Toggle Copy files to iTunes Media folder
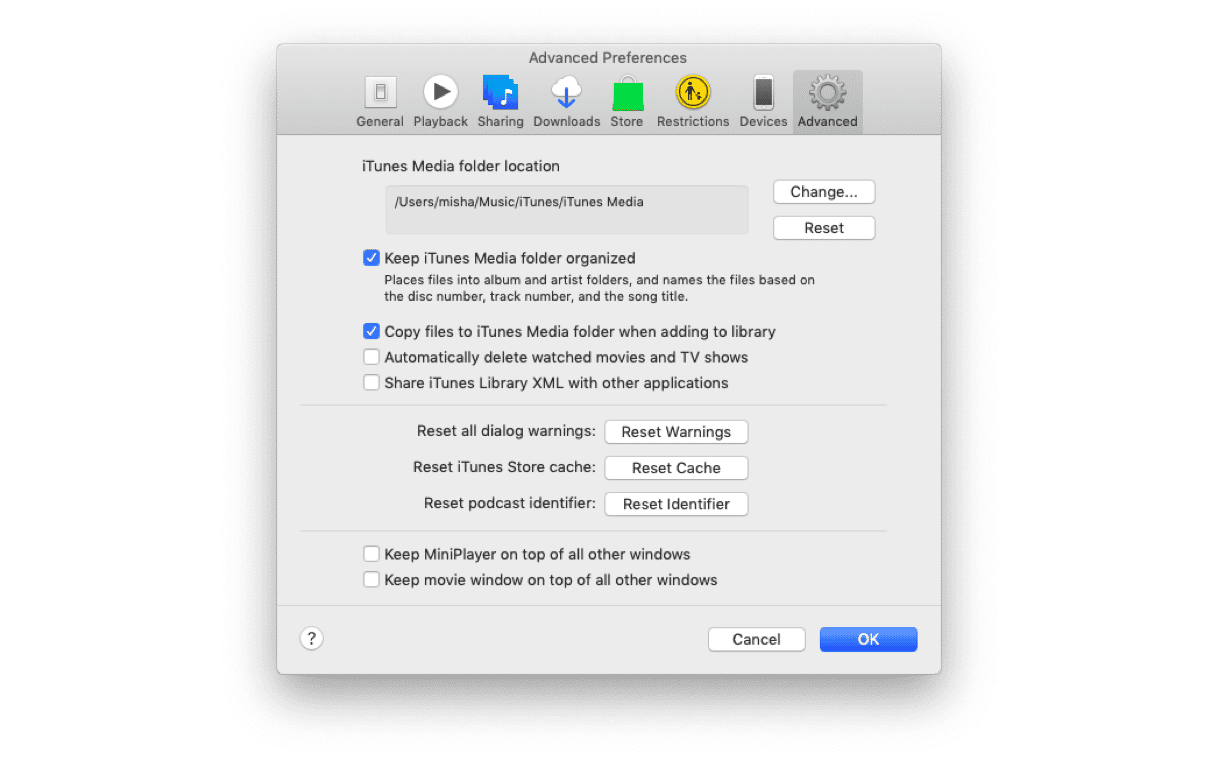 click(371, 331)
